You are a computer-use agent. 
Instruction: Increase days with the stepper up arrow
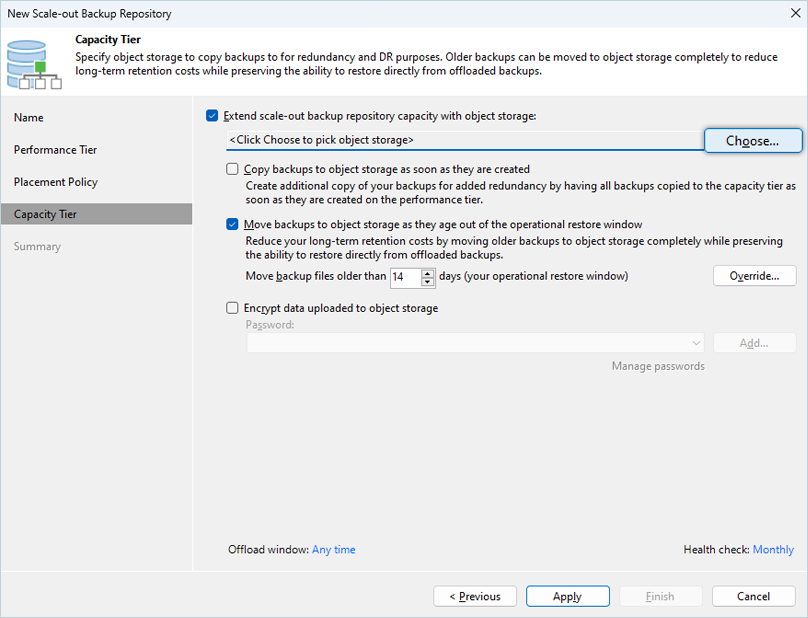pyautogui.click(x=428, y=272)
